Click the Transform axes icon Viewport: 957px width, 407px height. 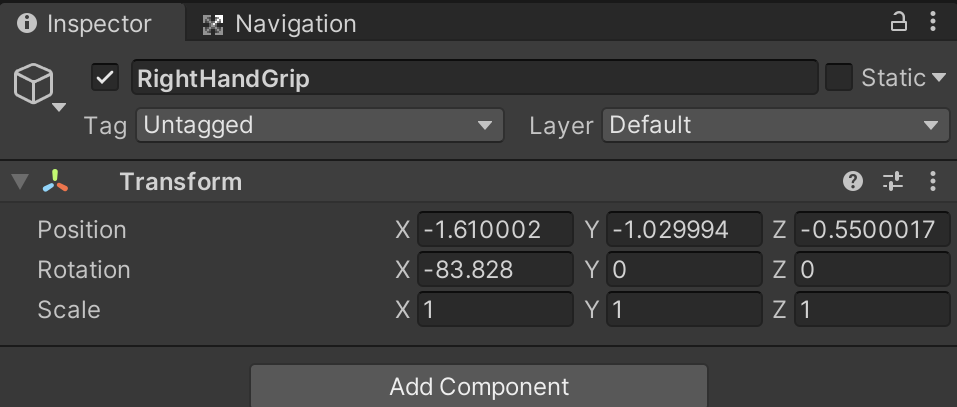click(x=56, y=182)
